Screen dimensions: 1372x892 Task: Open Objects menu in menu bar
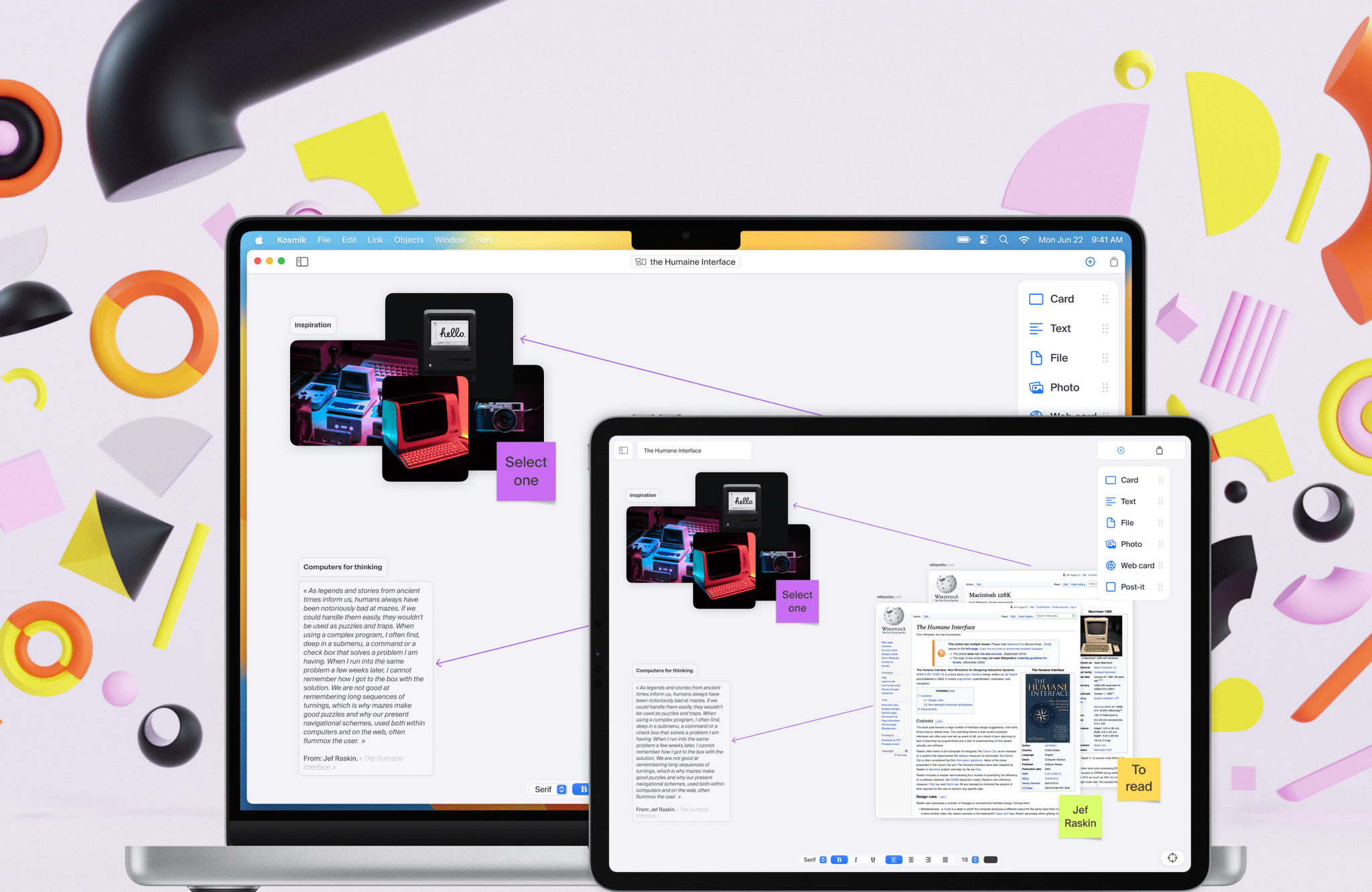[x=409, y=240]
